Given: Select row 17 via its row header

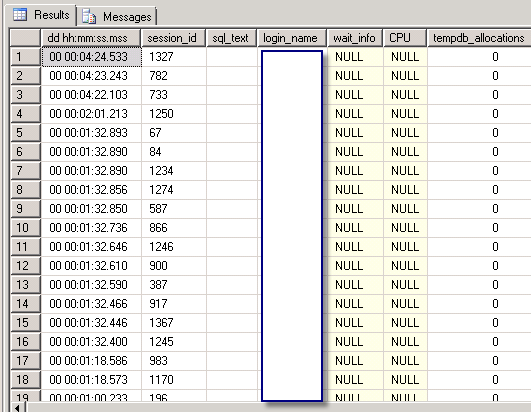Looking at the screenshot, I should [25, 361].
